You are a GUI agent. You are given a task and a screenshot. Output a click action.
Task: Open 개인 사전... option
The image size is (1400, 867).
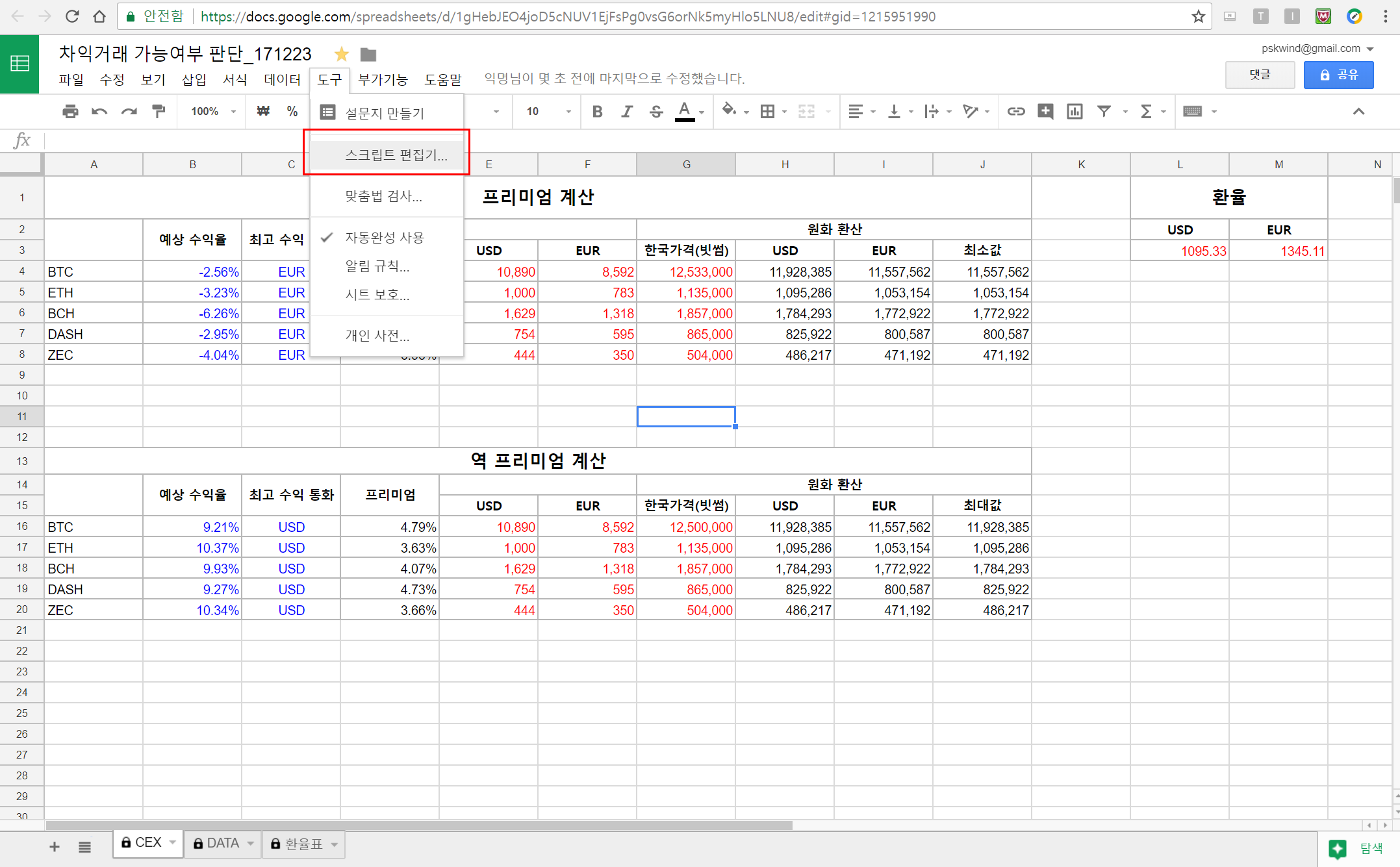click(x=387, y=336)
